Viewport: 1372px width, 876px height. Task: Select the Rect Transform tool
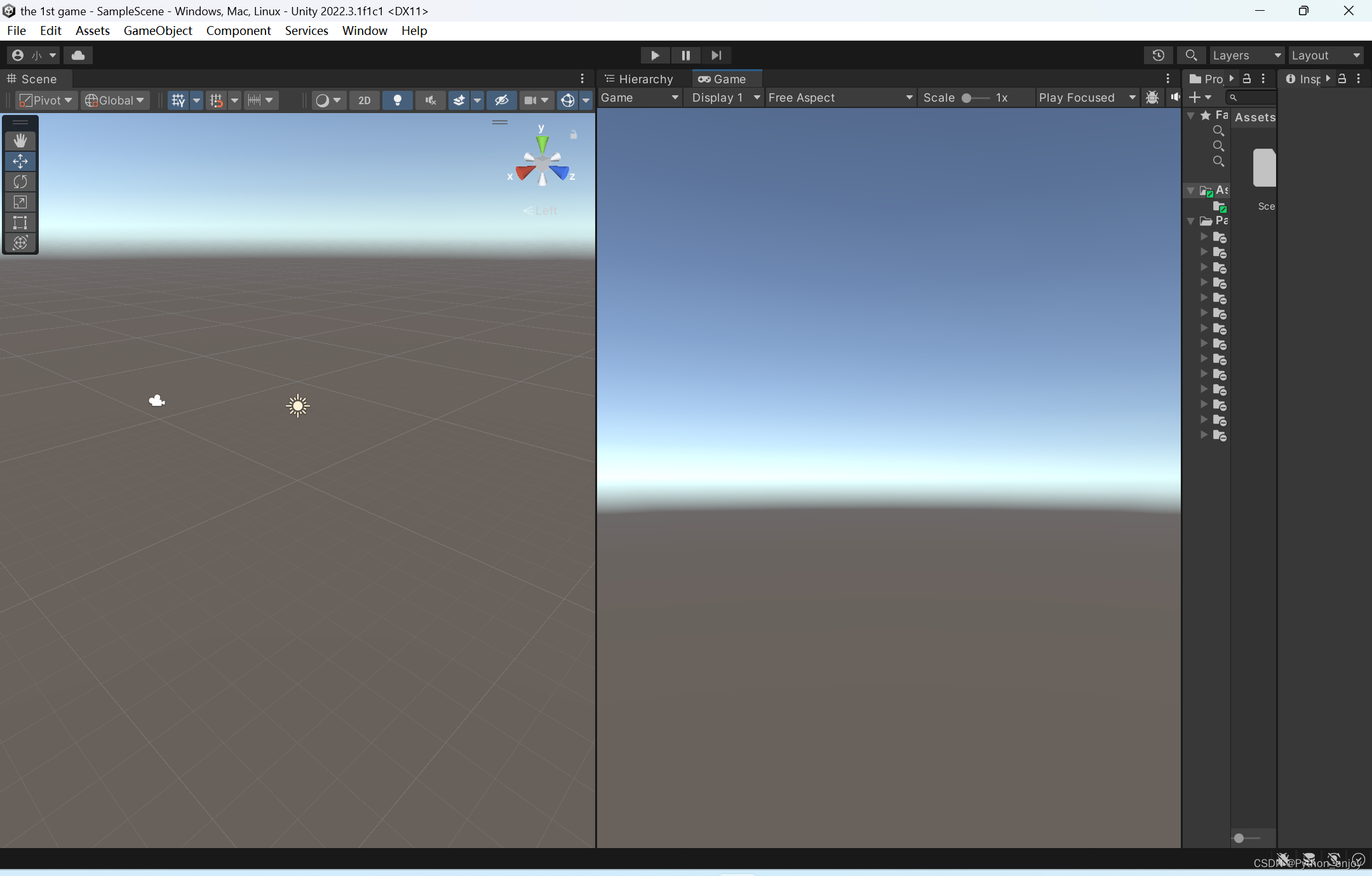[19, 222]
